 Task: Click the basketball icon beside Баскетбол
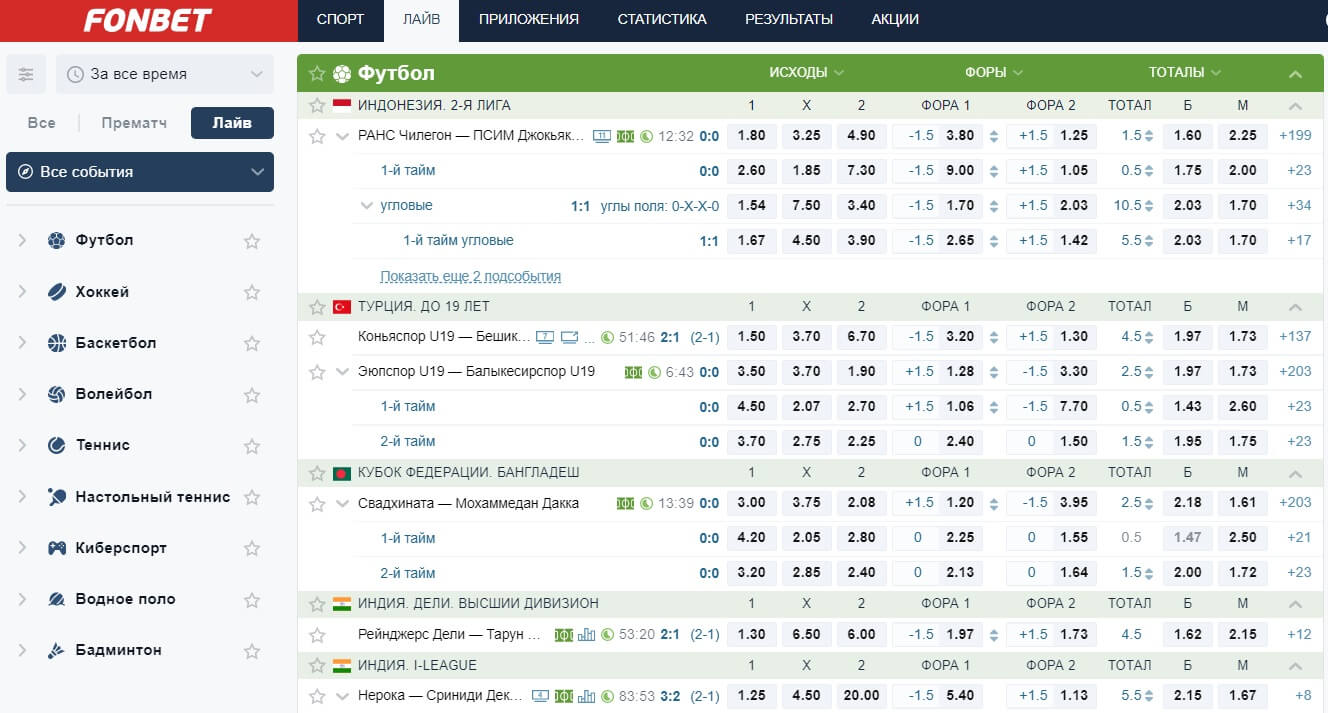click(x=56, y=343)
